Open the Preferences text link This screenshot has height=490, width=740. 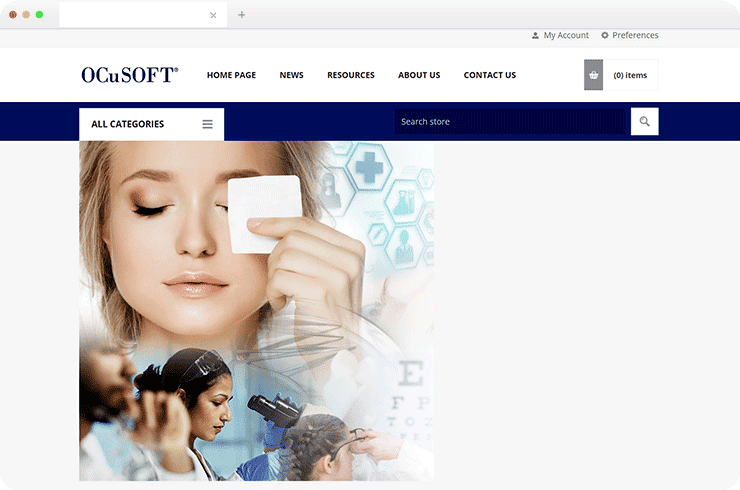635,35
